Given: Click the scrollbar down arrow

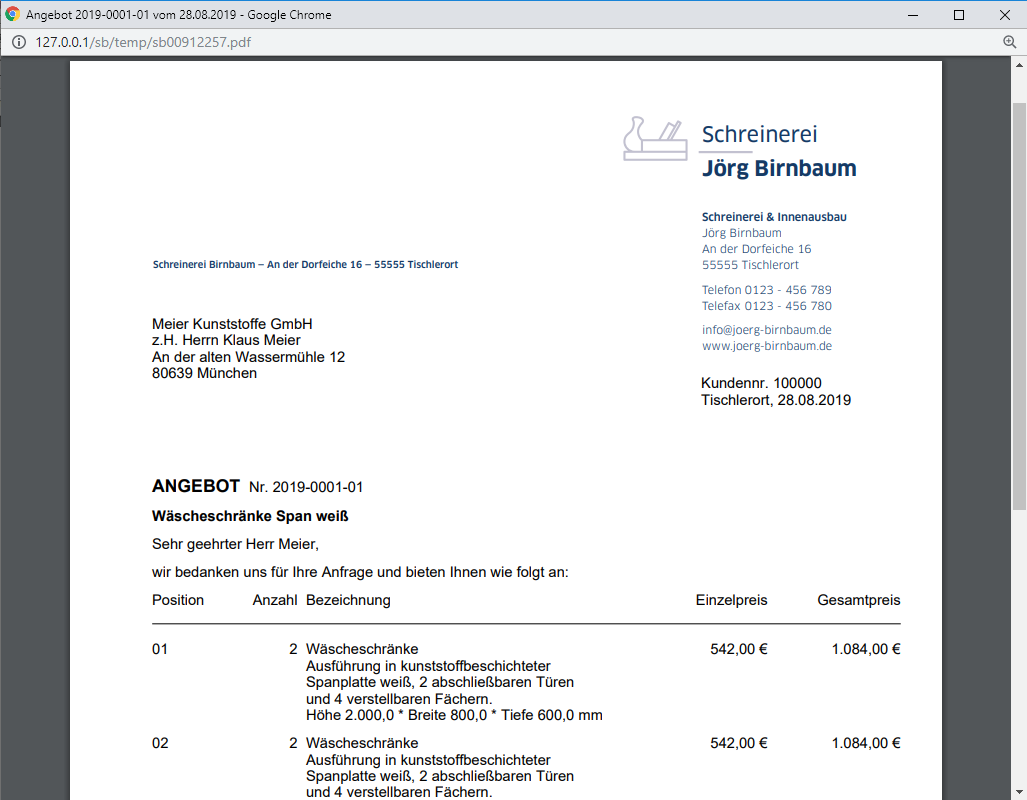Looking at the screenshot, I should click(1019, 792).
